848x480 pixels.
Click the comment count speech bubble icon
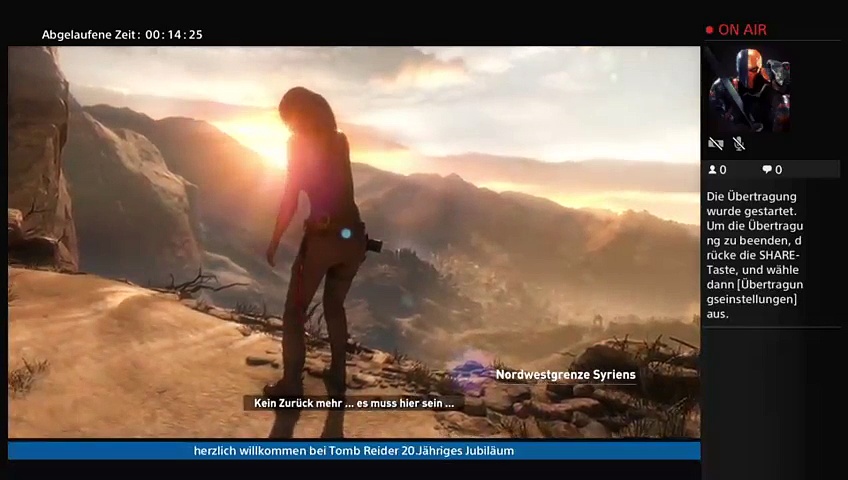coord(767,170)
